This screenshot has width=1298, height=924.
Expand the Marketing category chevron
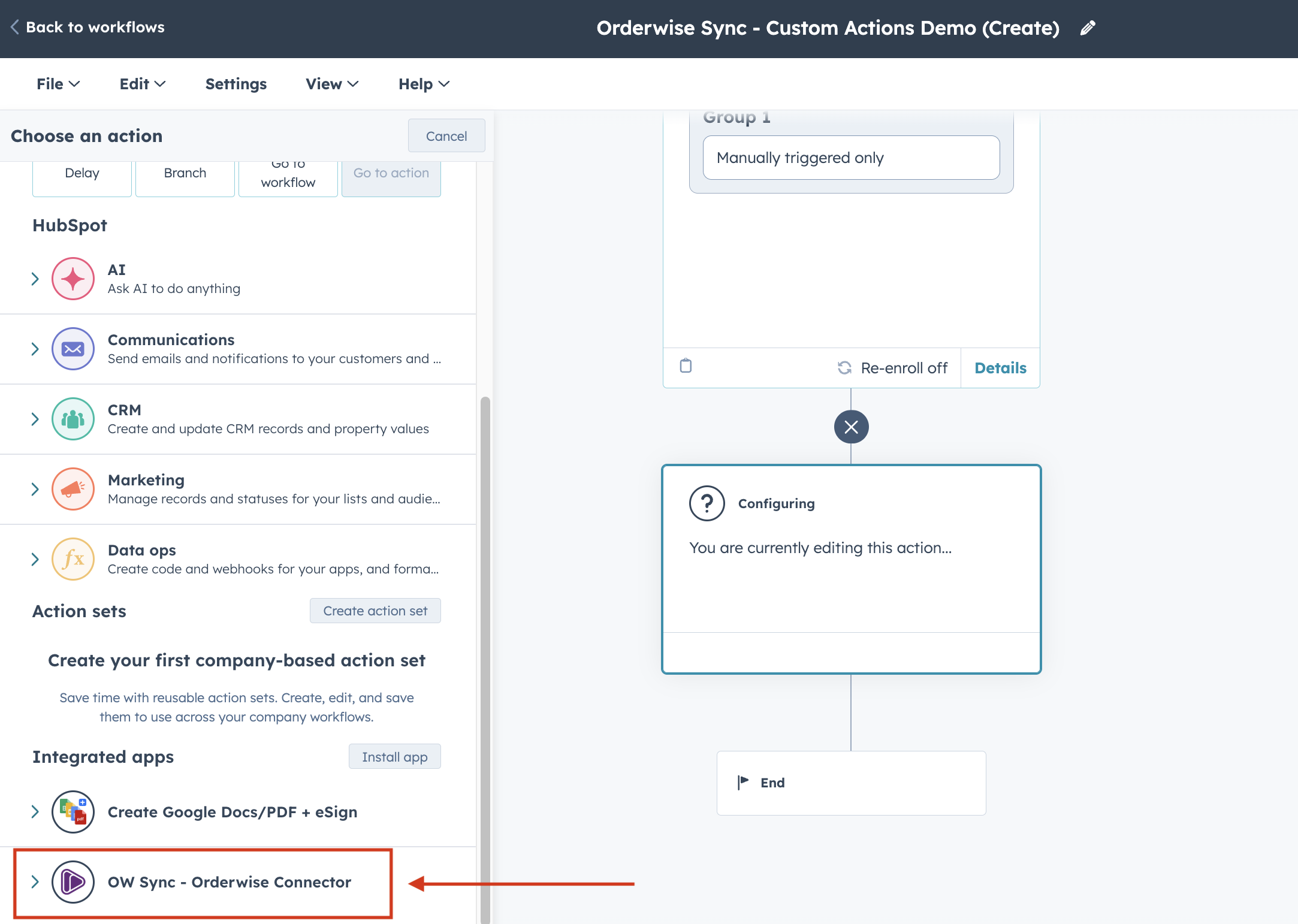[x=35, y=489]
